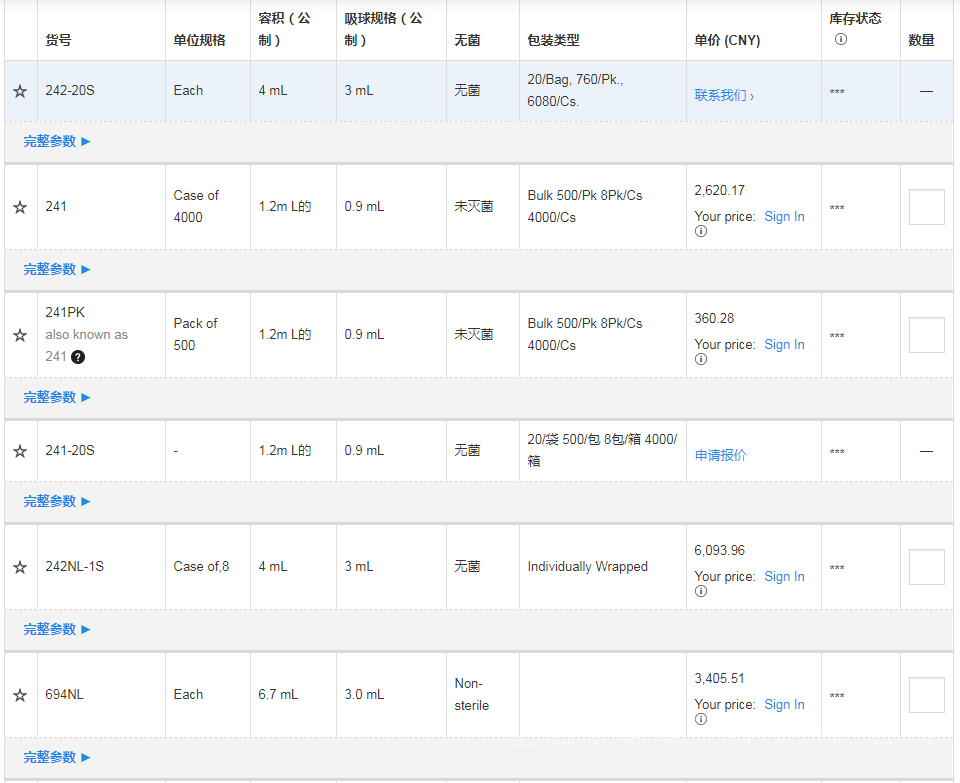Click Sign In for item 241 price
This screenshot has height=783, width=960.
point(784,217)
